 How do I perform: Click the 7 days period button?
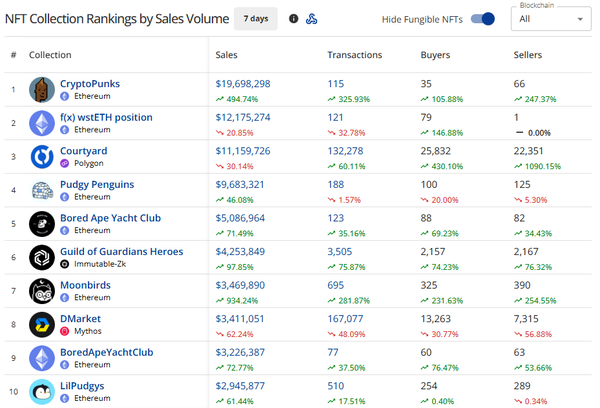point(256,18)
